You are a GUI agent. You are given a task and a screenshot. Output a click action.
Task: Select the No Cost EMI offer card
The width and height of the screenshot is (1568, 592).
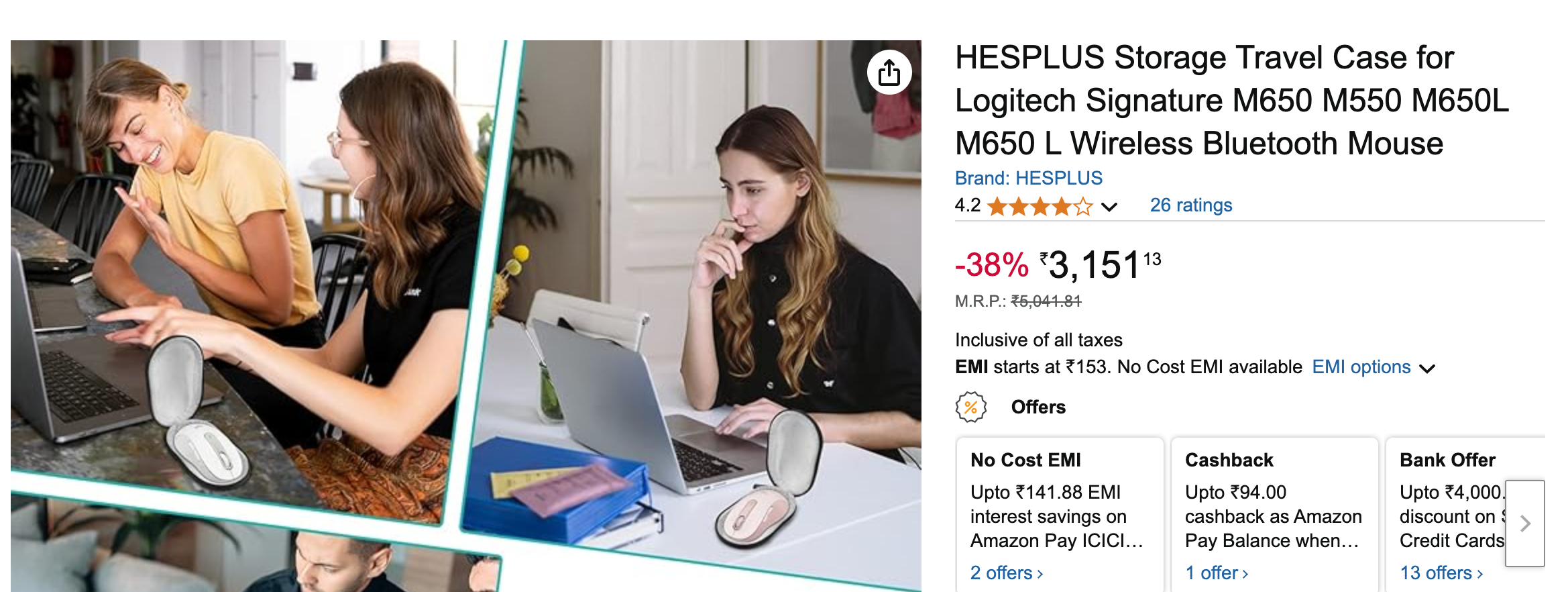coord(1060,515)
